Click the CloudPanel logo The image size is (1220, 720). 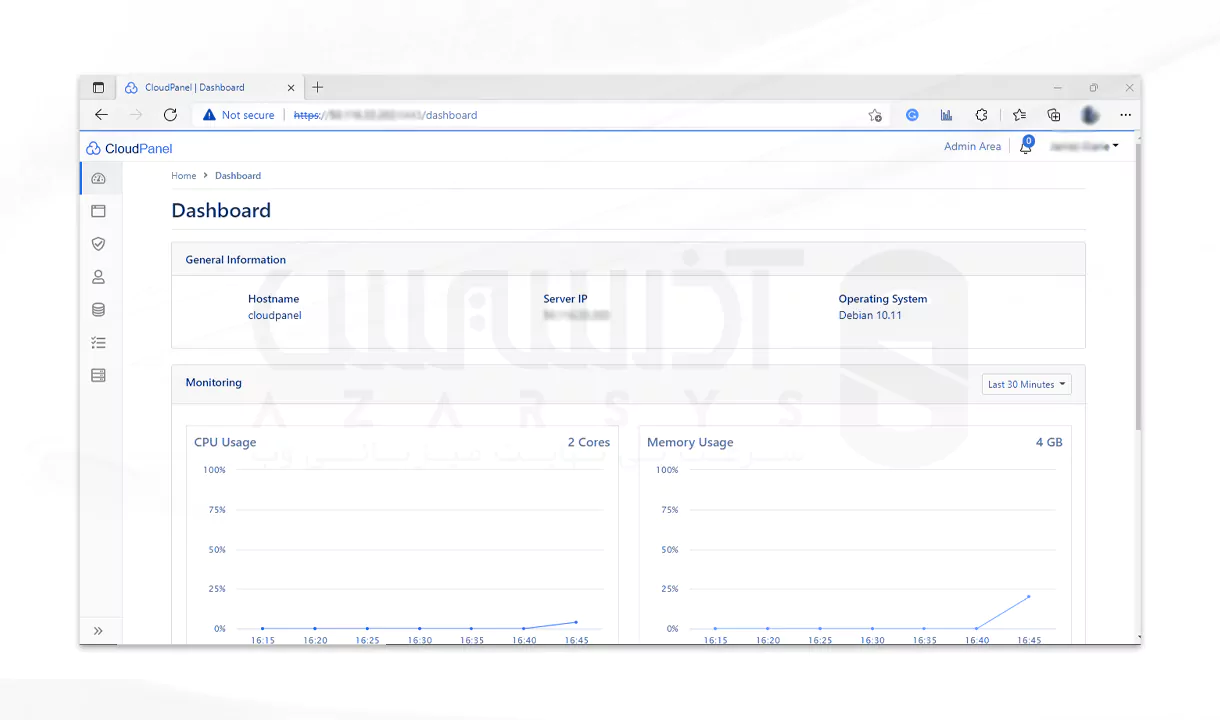click(129, 148)
